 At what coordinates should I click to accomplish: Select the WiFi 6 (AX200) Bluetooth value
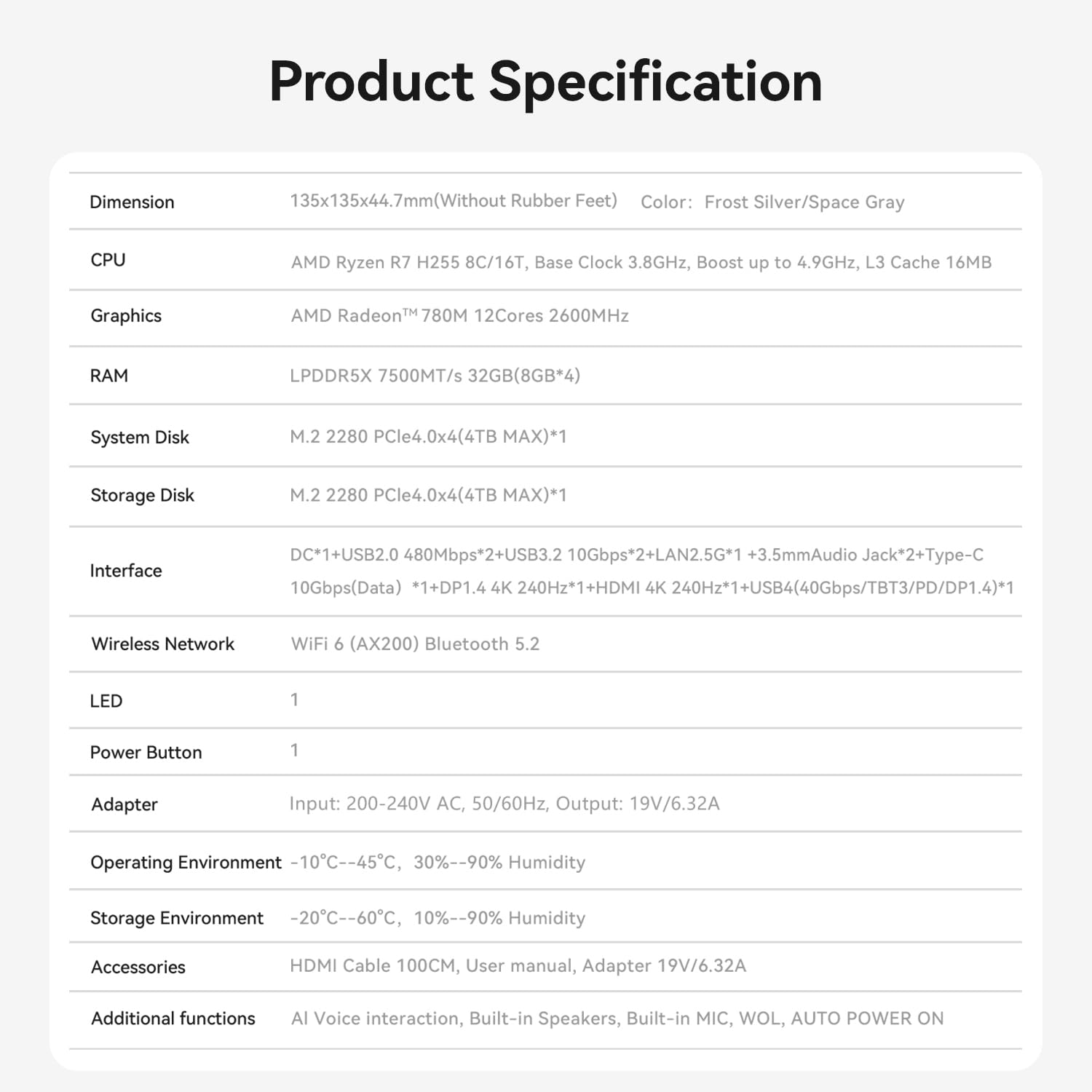(x=415, y=644)
